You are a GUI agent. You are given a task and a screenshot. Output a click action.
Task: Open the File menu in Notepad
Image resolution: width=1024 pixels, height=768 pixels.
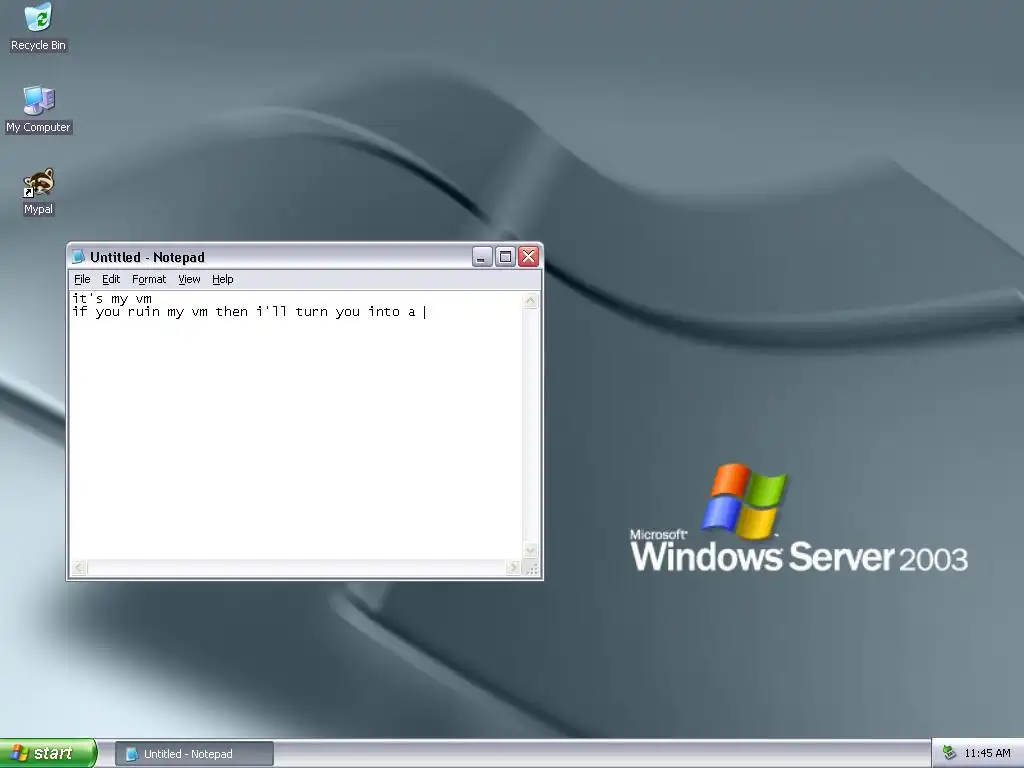point(82,280)
